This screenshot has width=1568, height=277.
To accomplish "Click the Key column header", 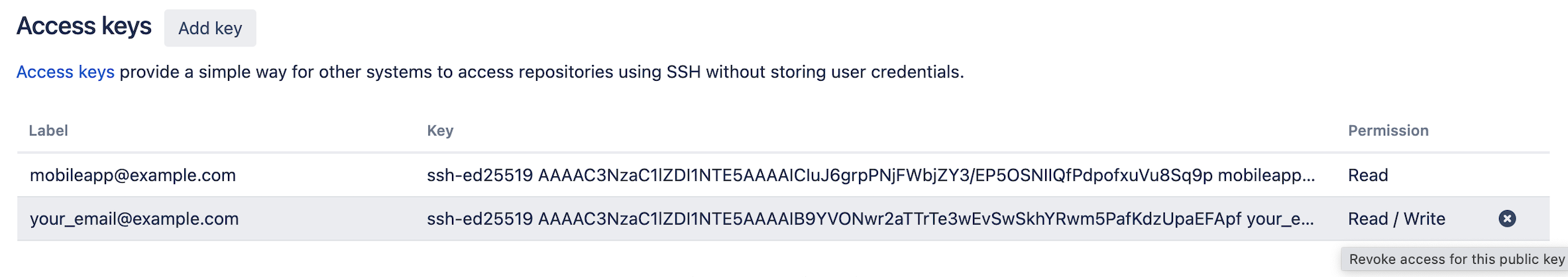I will 440,131.
